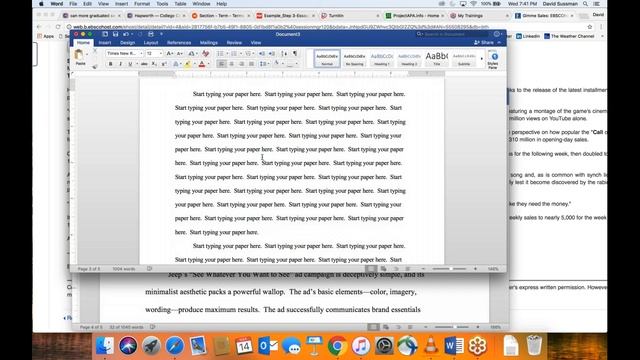This screenshot has height=360, width=640.
Task: Launch Siri from the Dock
Action: [x=128, y=345]
